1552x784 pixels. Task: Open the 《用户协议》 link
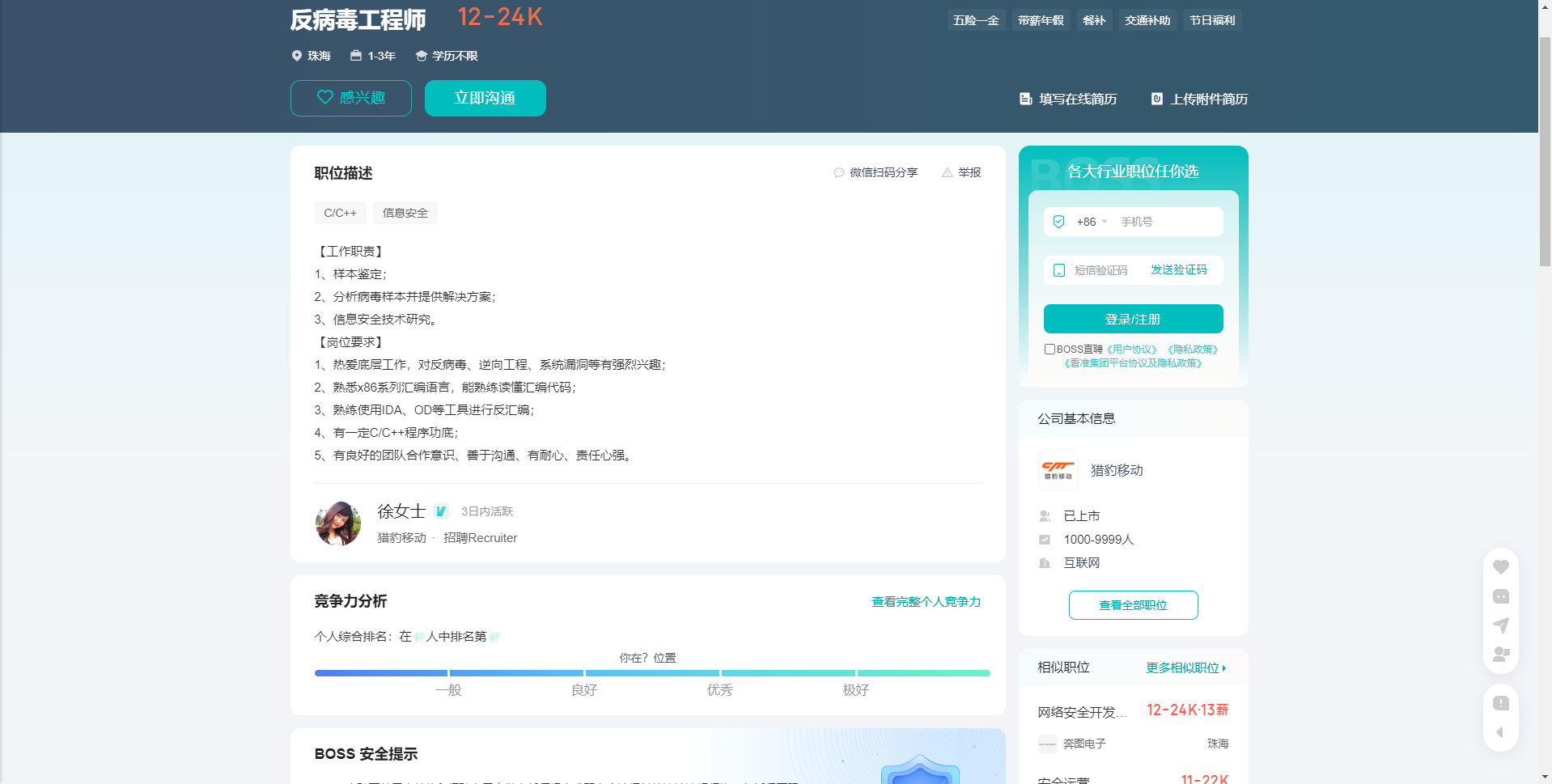(1132, 350)
